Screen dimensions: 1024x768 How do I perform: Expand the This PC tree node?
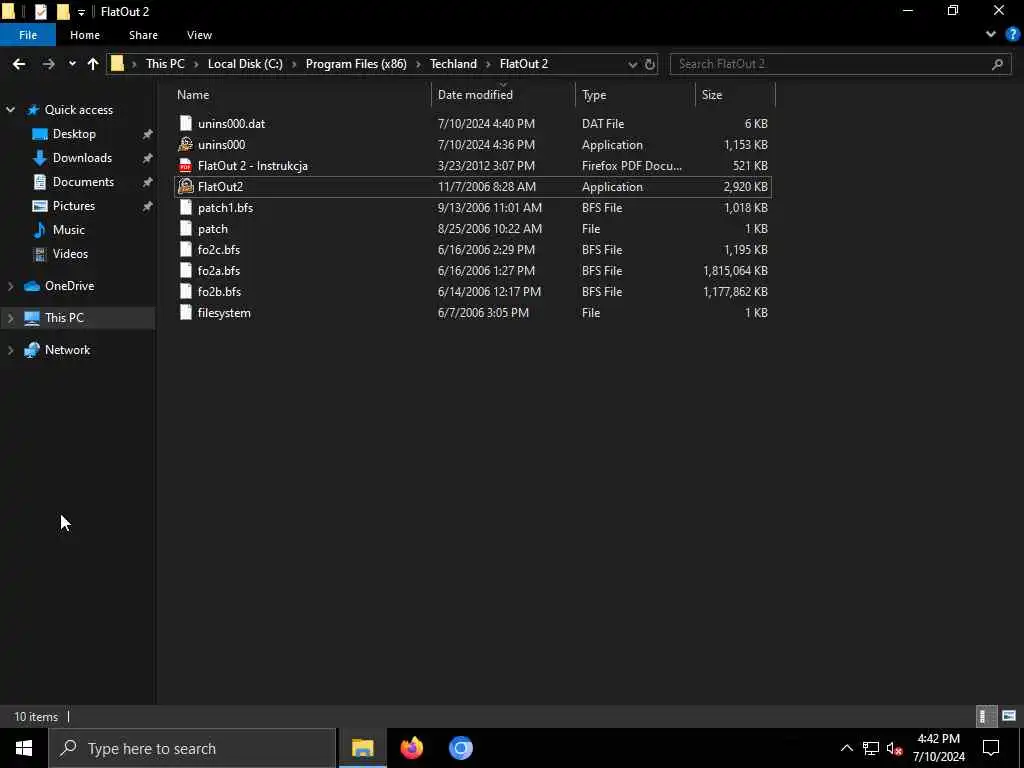click(x=10, y=318)
